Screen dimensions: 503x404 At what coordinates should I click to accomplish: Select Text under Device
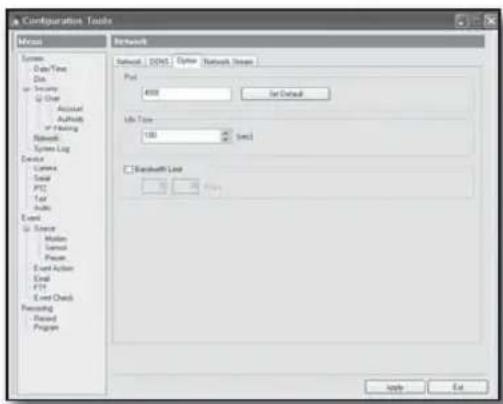40,198
